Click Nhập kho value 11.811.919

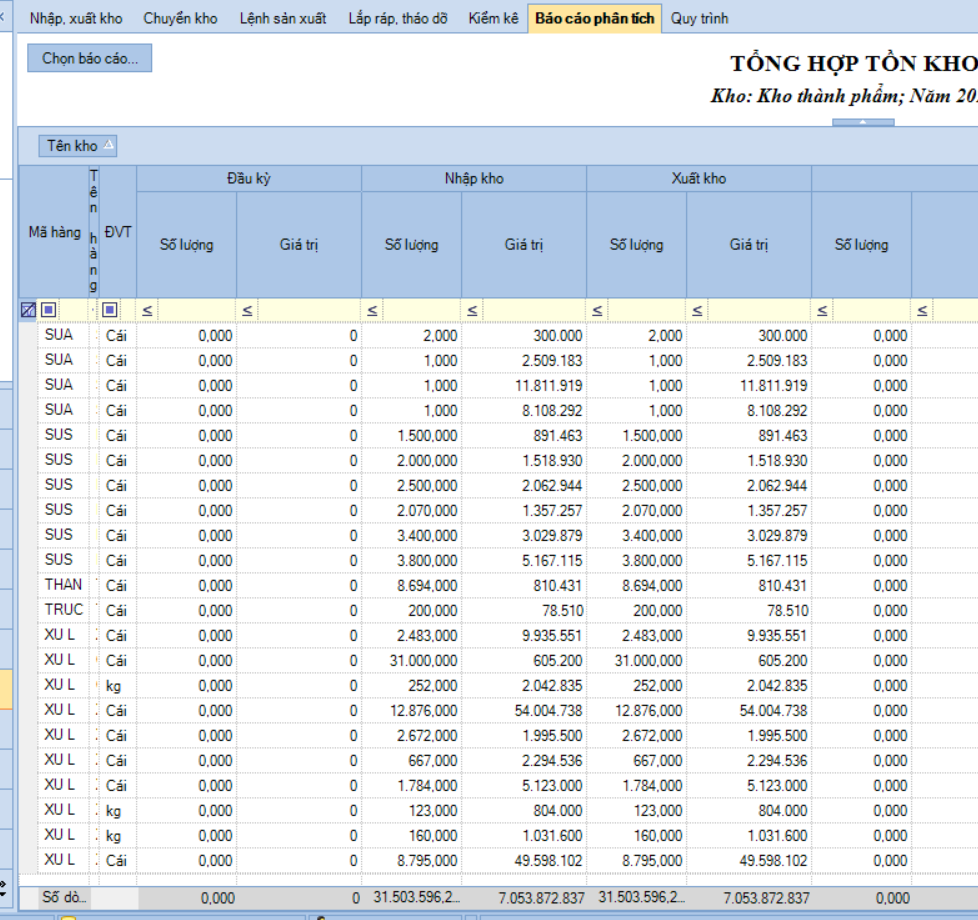[x=548, y=385]
